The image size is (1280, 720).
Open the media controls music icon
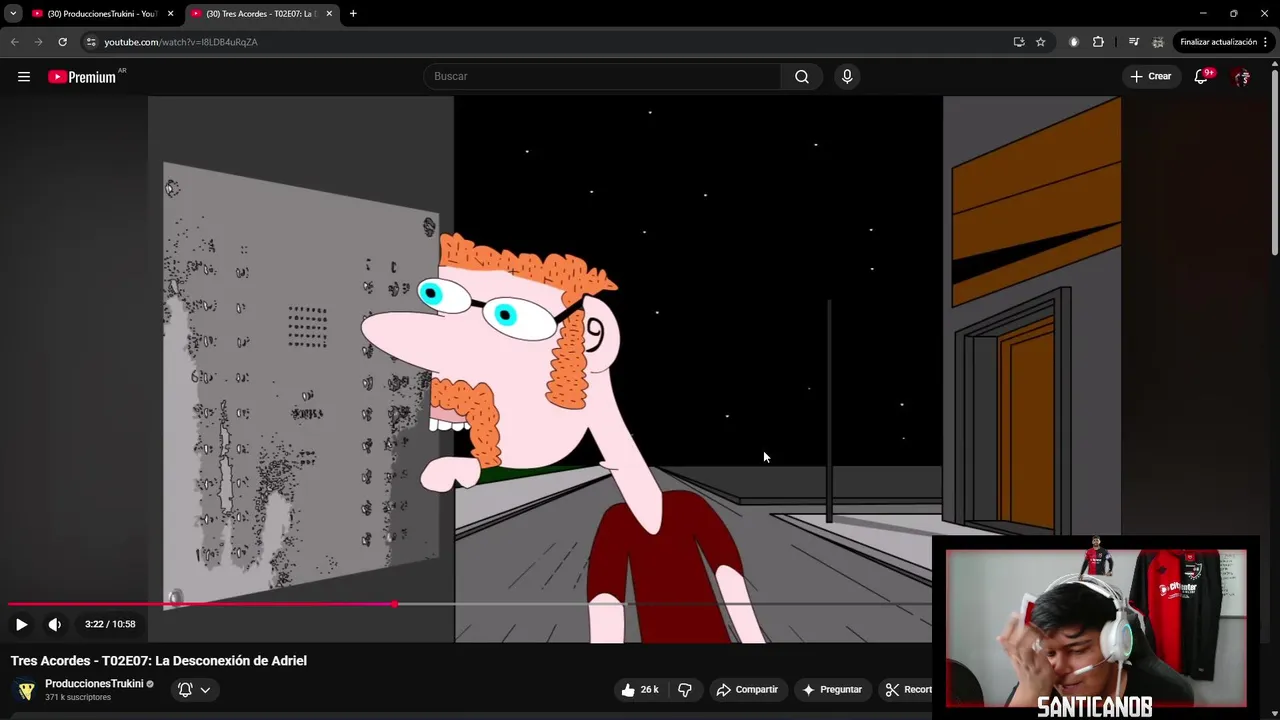pyautogui.click(x=1134, y=42)
